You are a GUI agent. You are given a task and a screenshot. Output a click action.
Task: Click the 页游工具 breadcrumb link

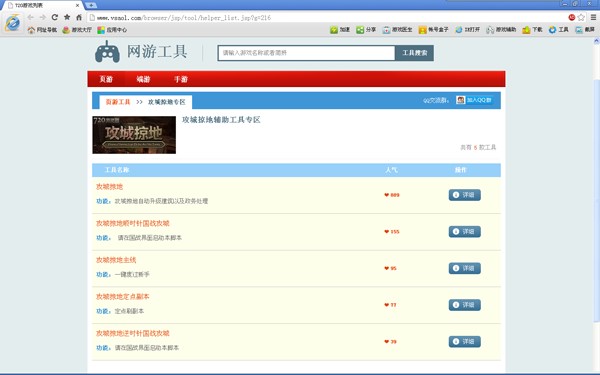(118, 102)
